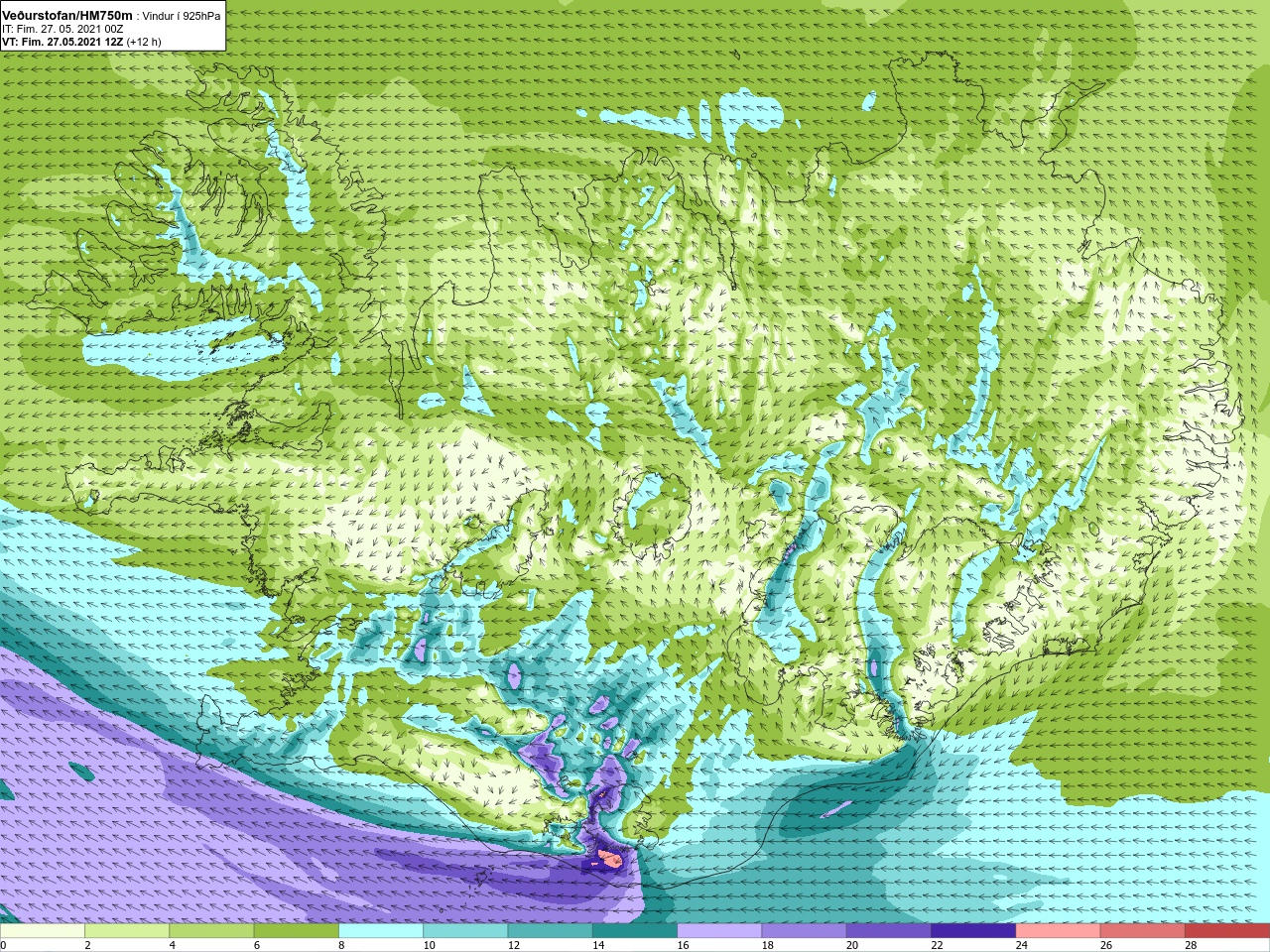This screenshot has height=952, width=1270.
Task: Select the 'Vindur í 925hPa' label
Action: pyautogui.click(x=182, y=17)
